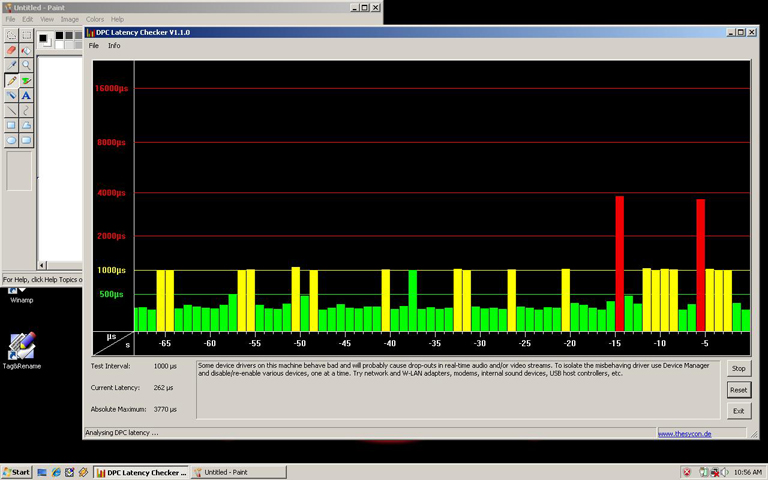Click the red latency bar near -5 seconds
Viewport: 768px width, 480px height.
700,265
